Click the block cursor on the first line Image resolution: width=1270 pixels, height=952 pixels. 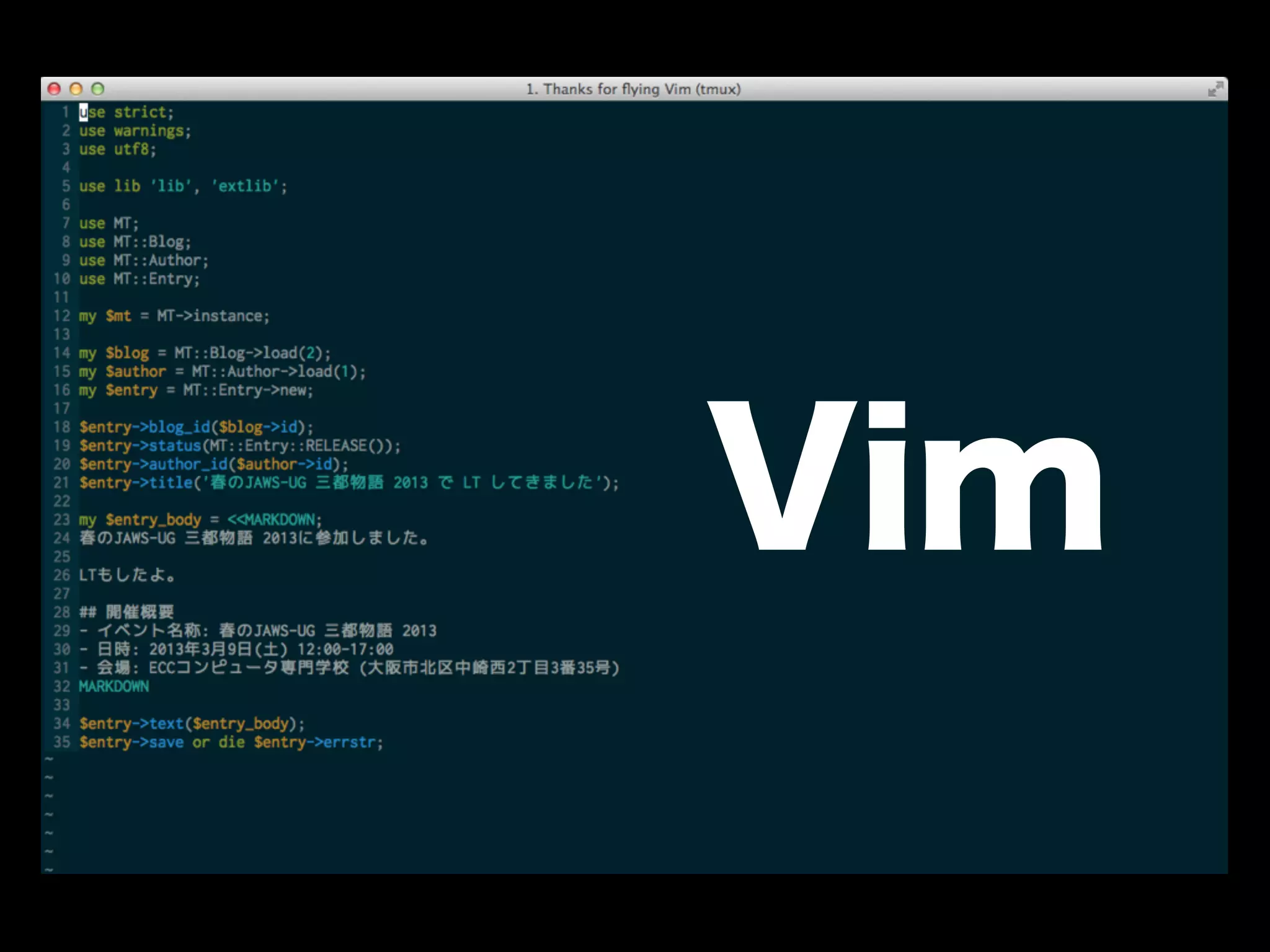click(84, 112)
